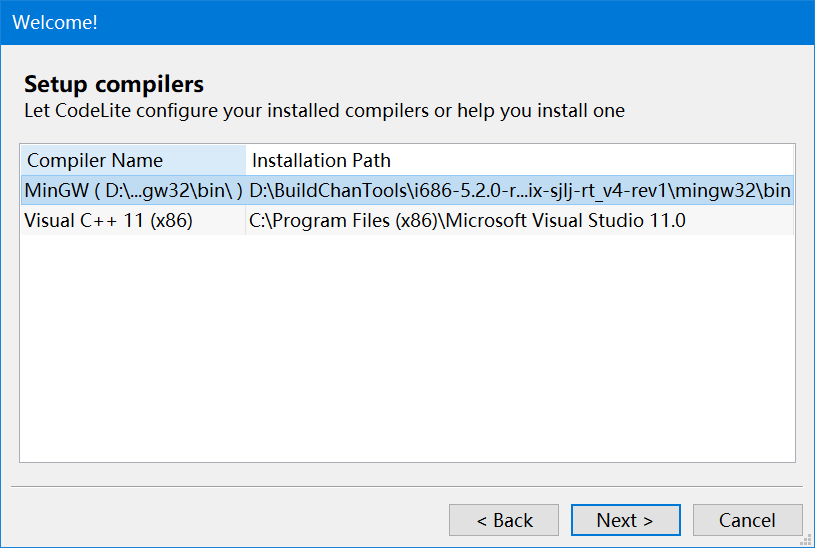Click the Setup compilers heading
The image size is (815, 548).
click(114, 83)
